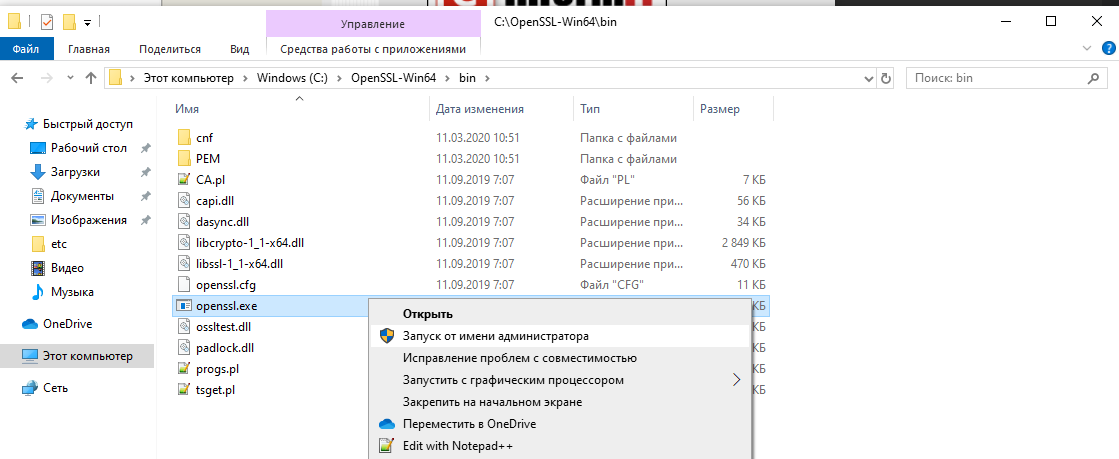Image resolution: width=1119 pixels, height=459 pixels.
Task: Click the refresh button next to address bar
Action: (885, 78)
